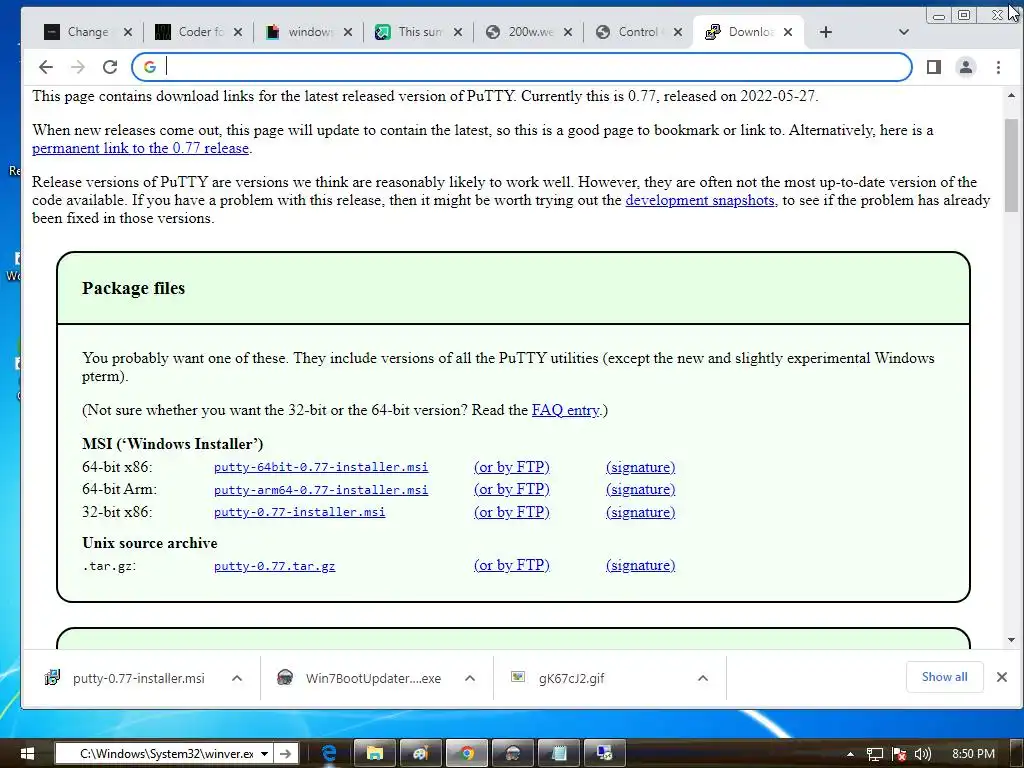Open the FAQ entry link

pyautogui.click(x=566, y=410)
